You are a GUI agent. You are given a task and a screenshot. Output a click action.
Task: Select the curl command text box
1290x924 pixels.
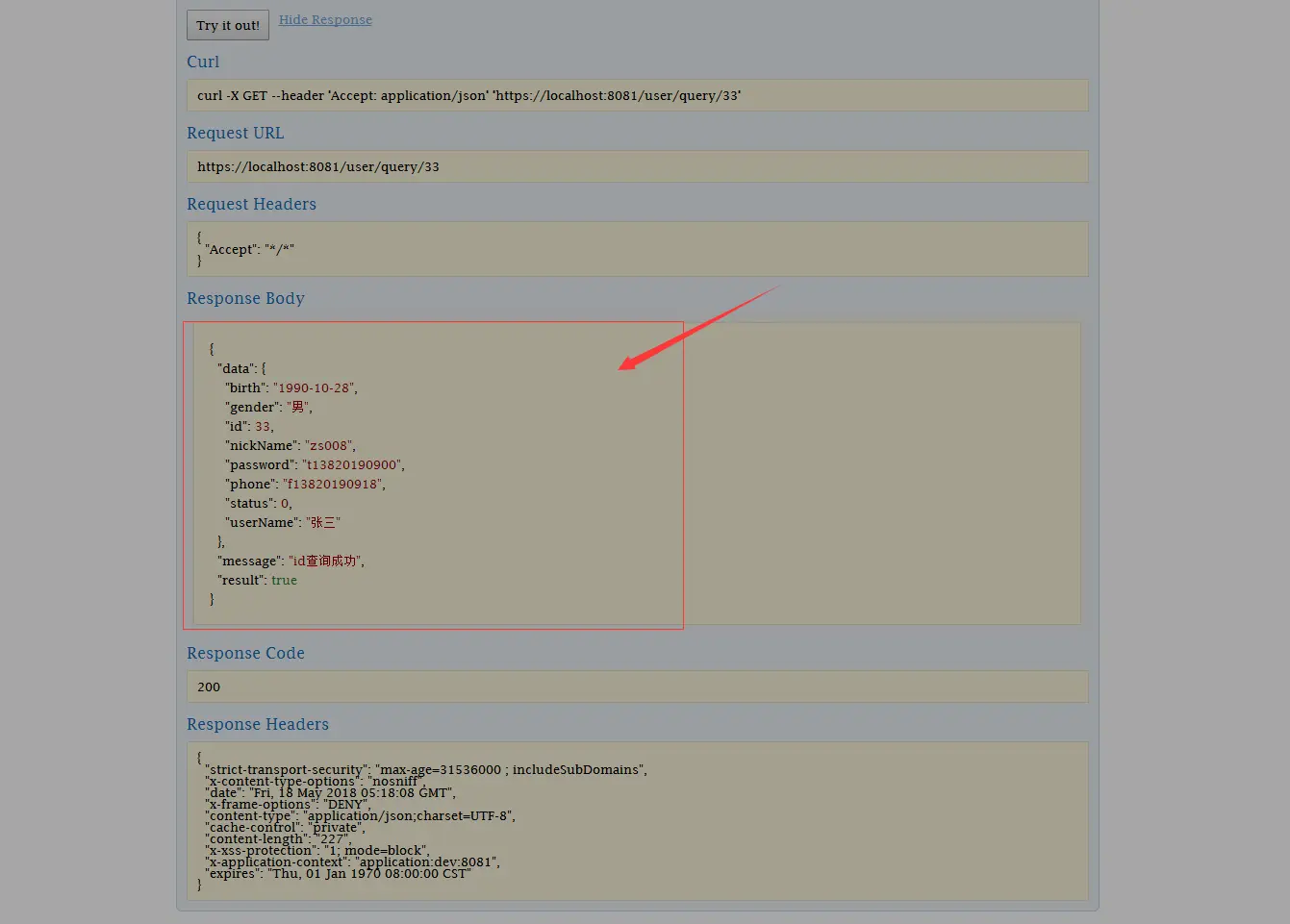coord(638,95)
